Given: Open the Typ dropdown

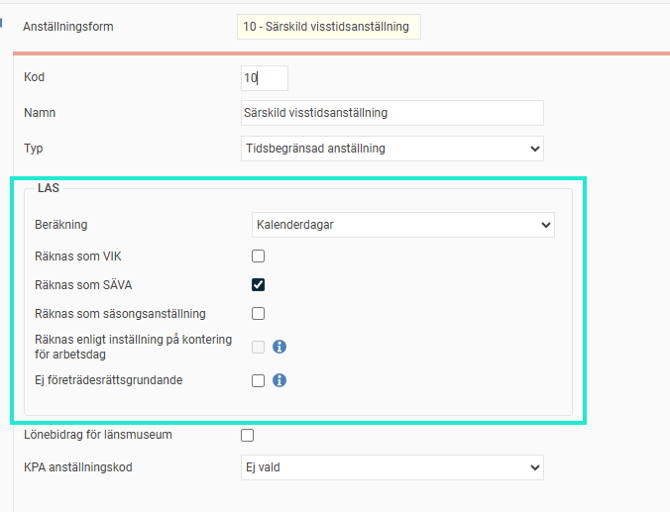Looking at the screenshot, I should [x=390, y=149].
